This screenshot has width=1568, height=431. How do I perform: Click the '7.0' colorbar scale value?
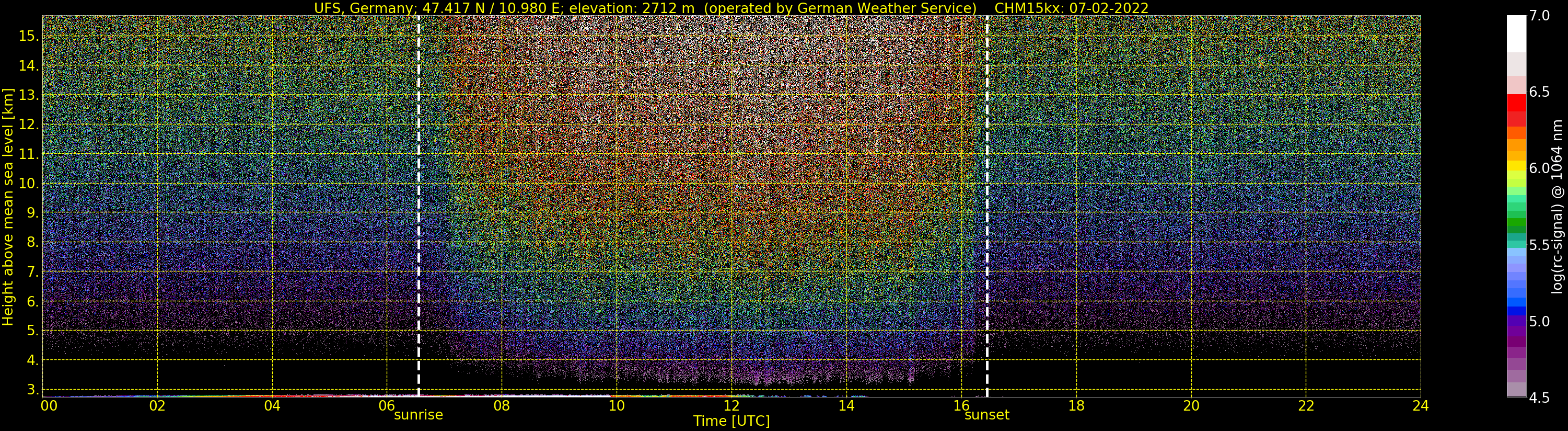coord(1539,16)
